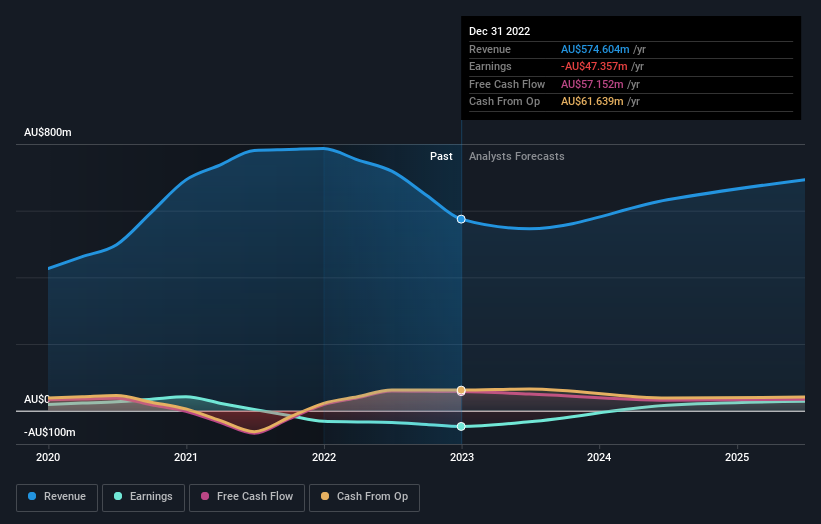
Task: Click the 2025 x-axis label
Action: point(737,458)
